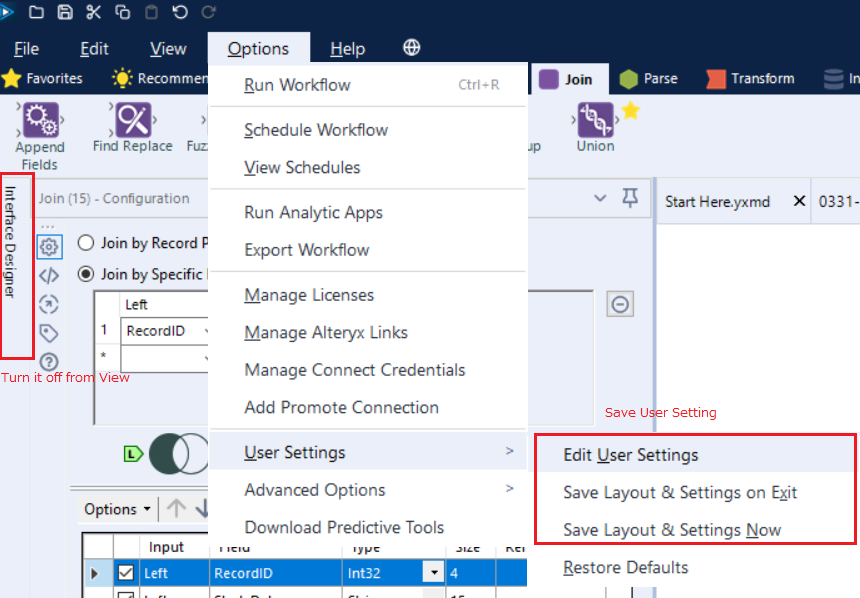Choose Add Promote Connection menu item
Screen dimensions: 860x598
tap(368, 407)
